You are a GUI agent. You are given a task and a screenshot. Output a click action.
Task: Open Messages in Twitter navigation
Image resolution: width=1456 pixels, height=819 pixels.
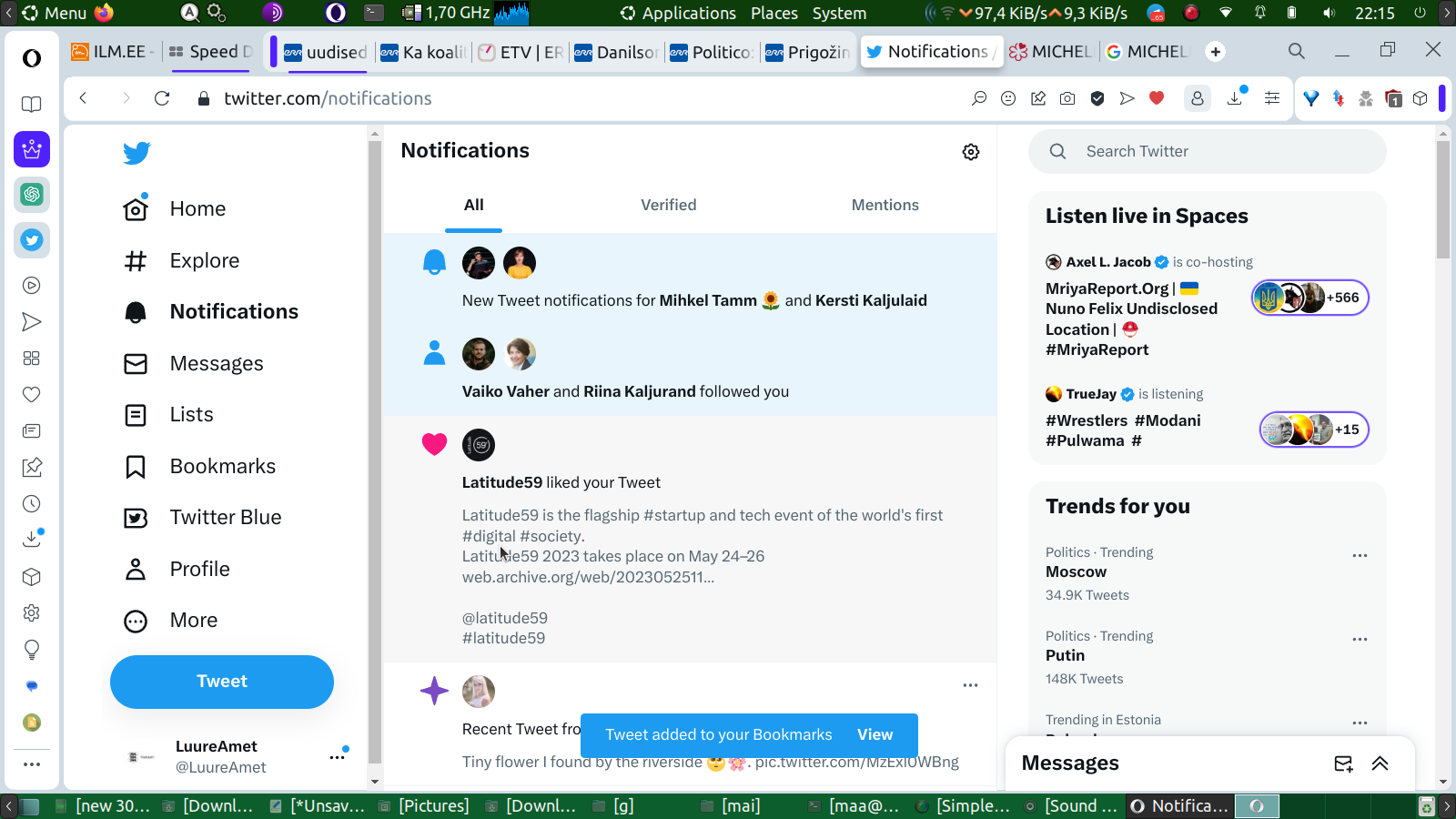(194, 364)
